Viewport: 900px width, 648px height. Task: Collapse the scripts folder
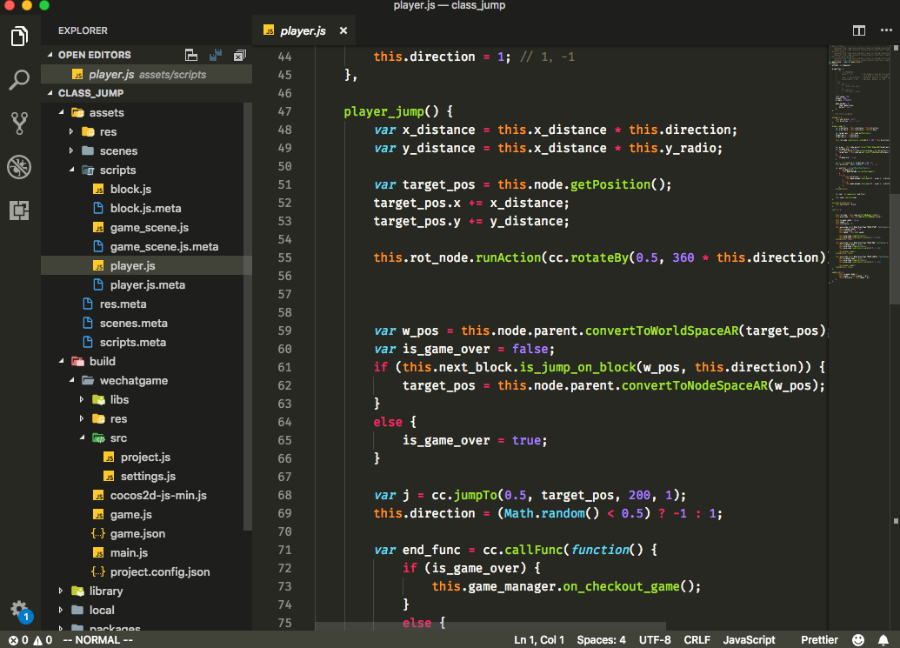71,170
